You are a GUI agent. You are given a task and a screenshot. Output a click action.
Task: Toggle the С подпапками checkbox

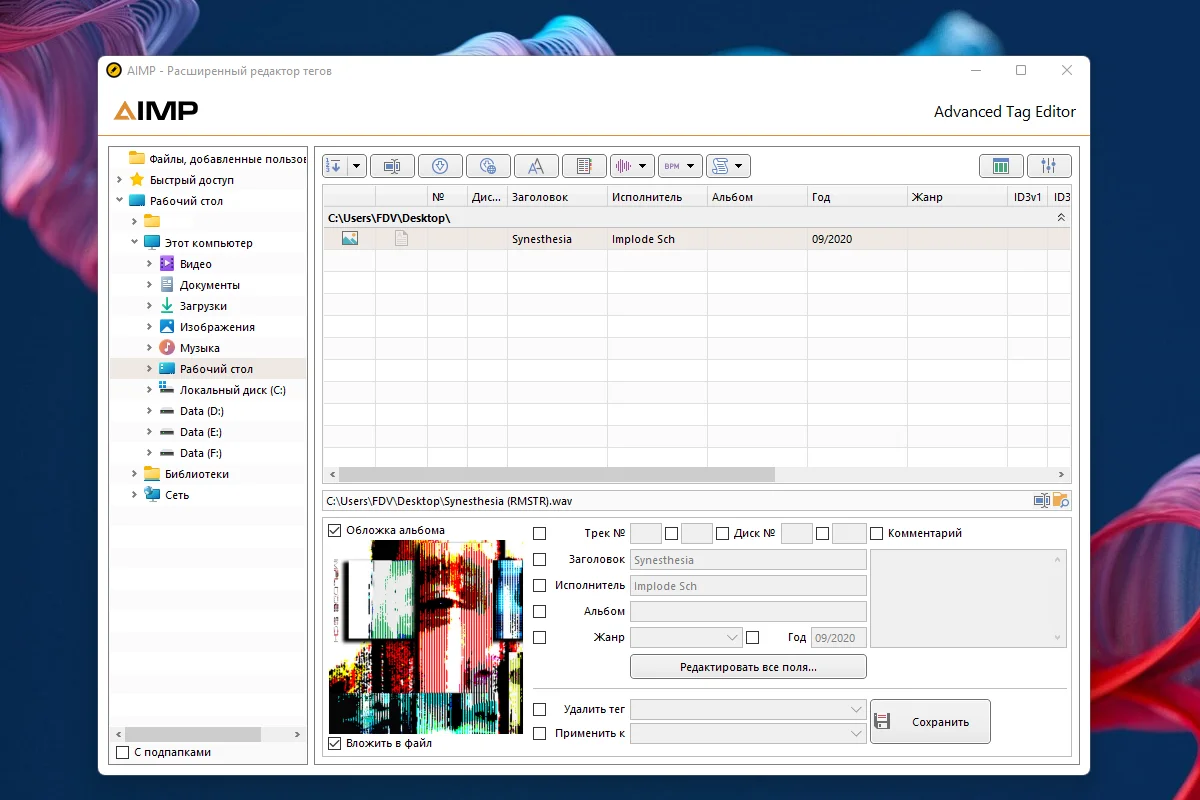click(x=123, y=752)
